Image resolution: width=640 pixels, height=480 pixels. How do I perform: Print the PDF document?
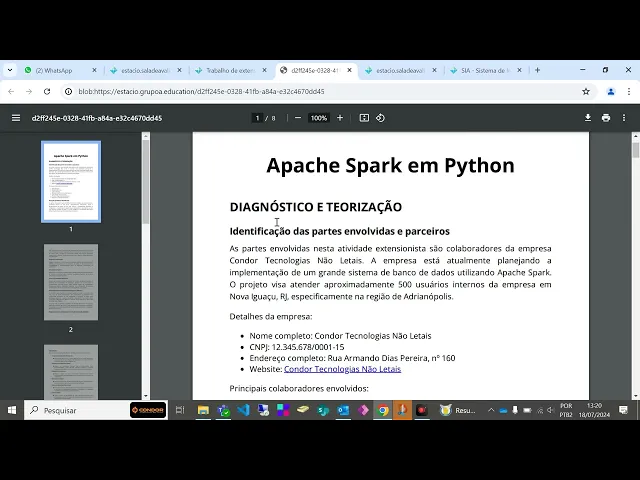coord(606,118)
